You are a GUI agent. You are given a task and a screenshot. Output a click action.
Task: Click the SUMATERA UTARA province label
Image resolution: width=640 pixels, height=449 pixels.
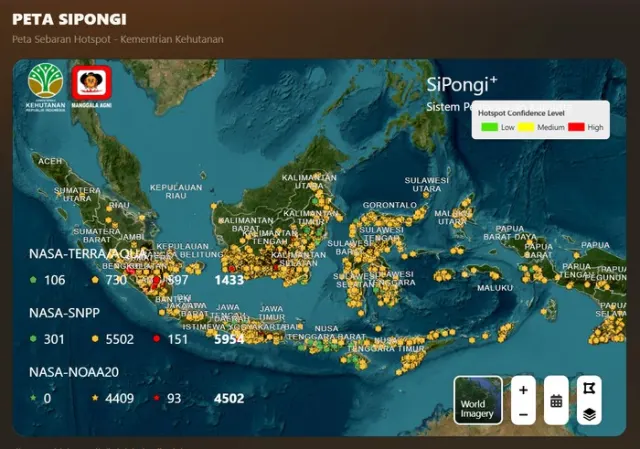click(x=77, y=194)
